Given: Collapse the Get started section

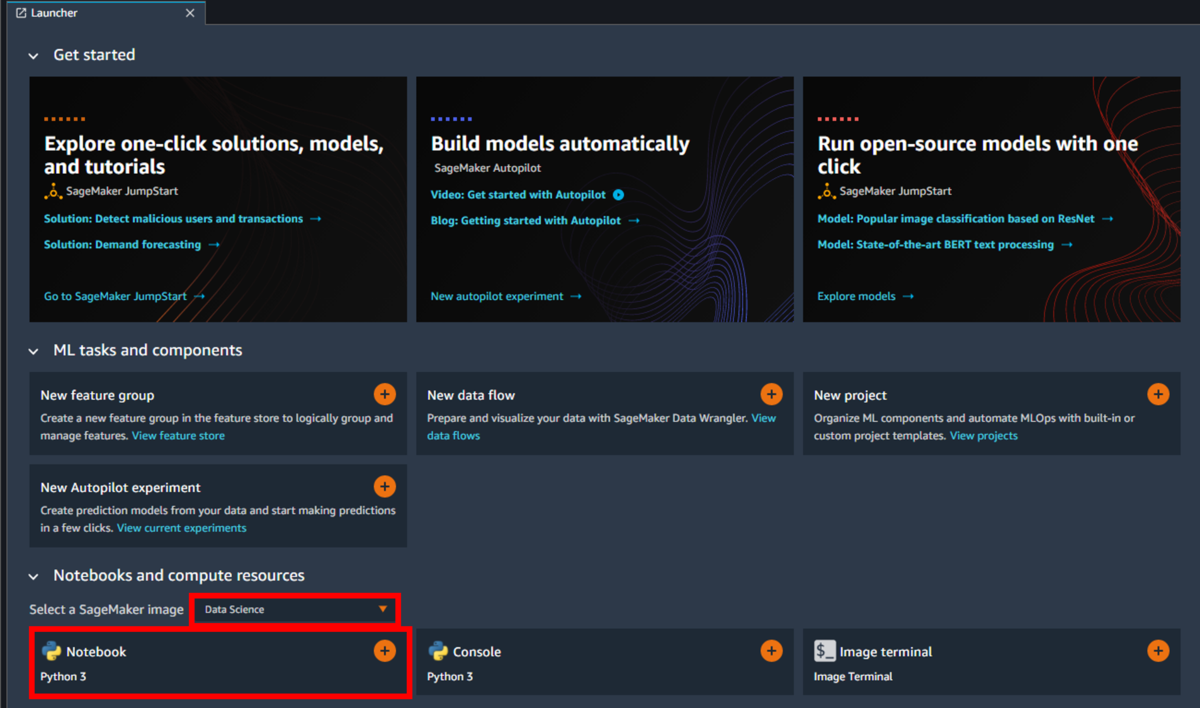Looking at the screenshot, I should [34, 56].
